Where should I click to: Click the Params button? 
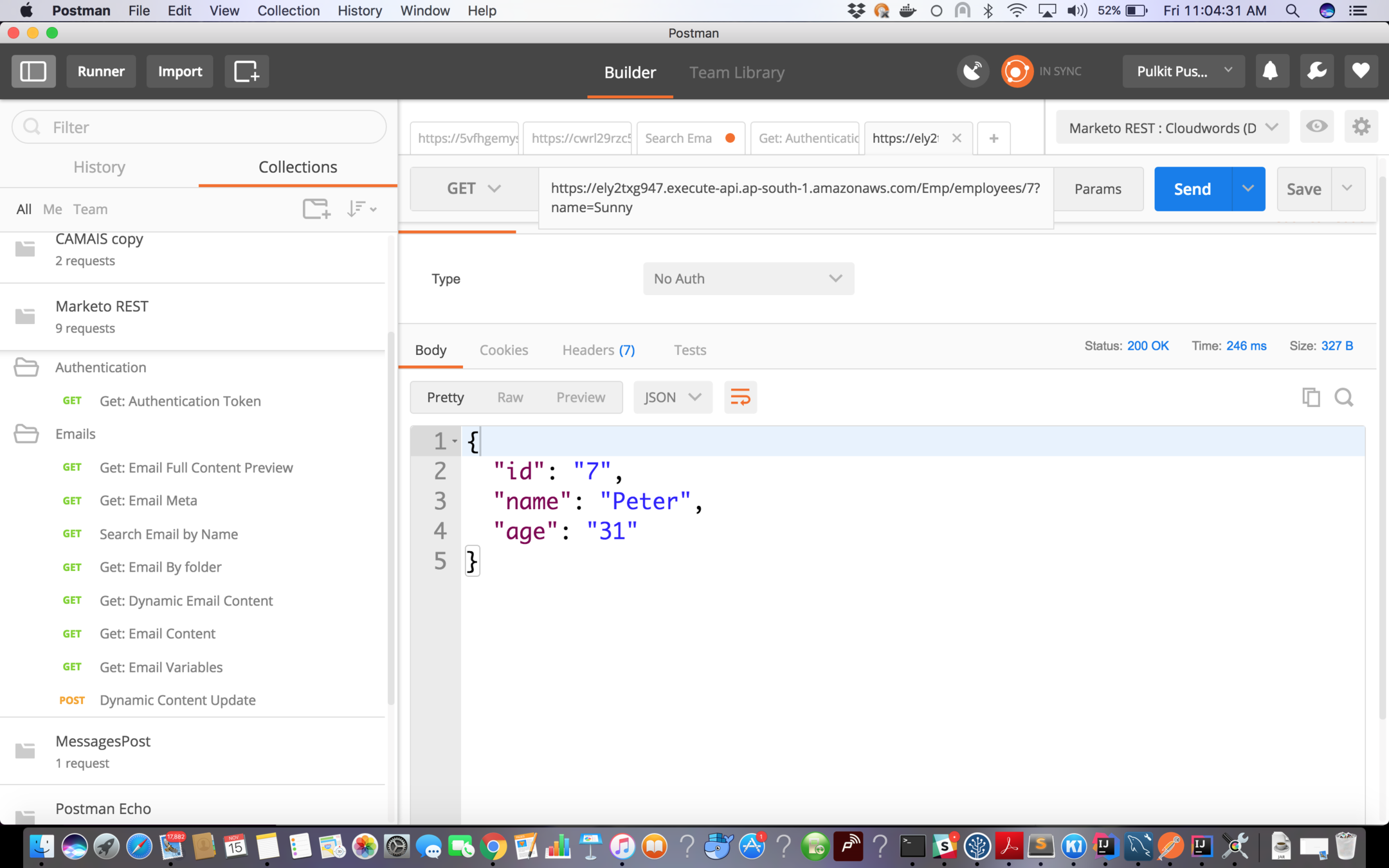[1098, 189]
